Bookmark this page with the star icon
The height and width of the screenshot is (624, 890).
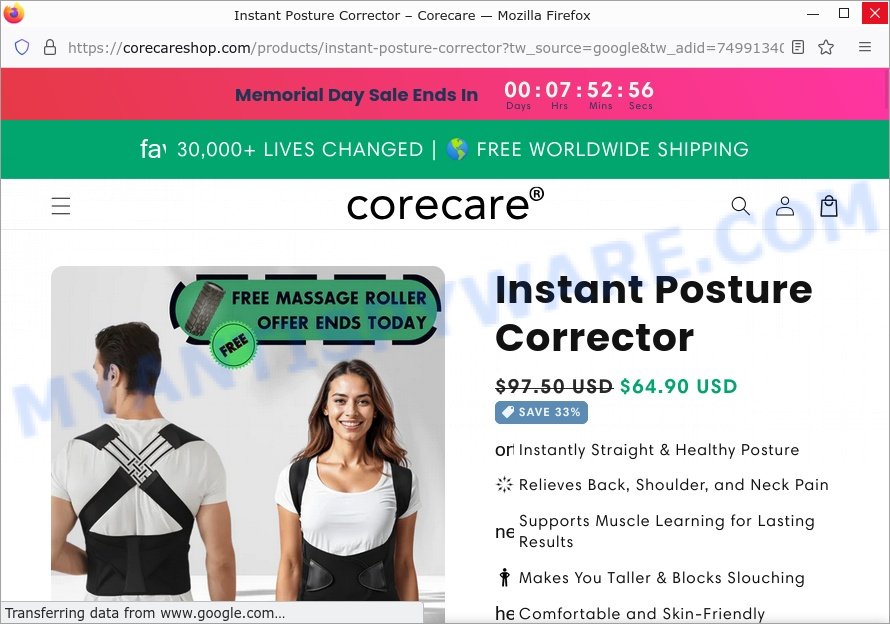pyautogui.click(x=826, y=47)
